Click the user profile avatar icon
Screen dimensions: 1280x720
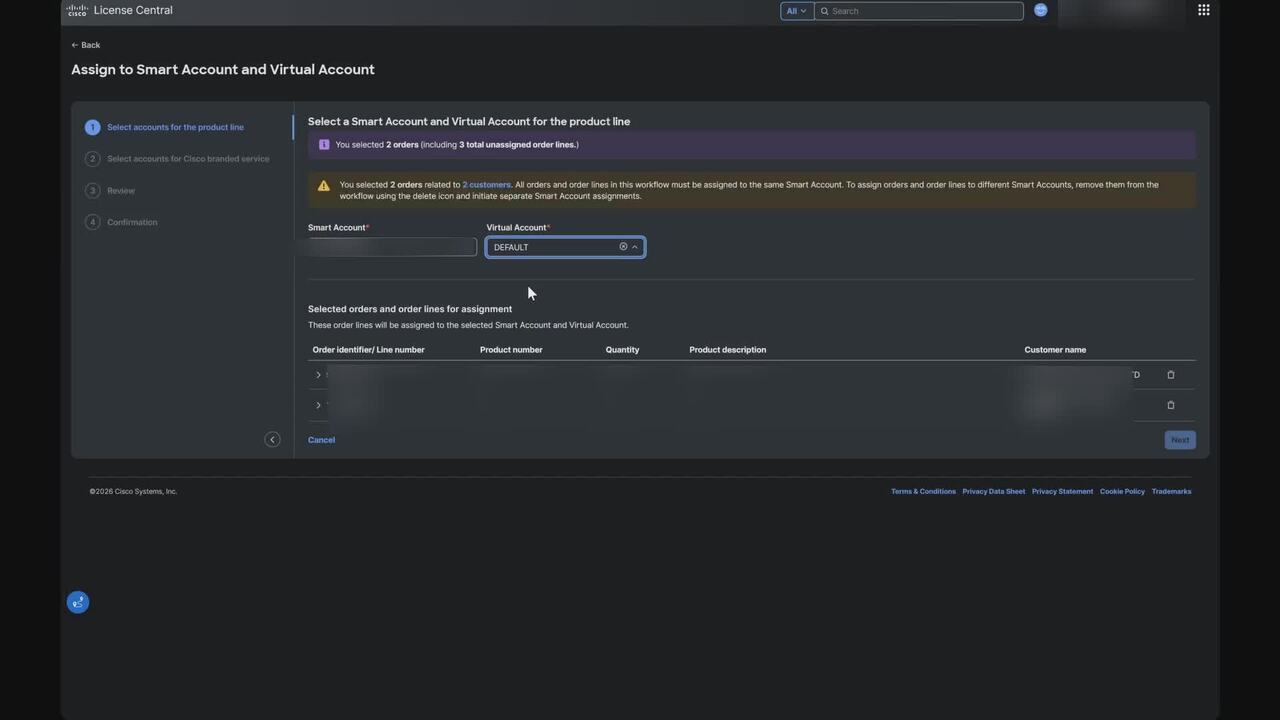pos(1040,10)
